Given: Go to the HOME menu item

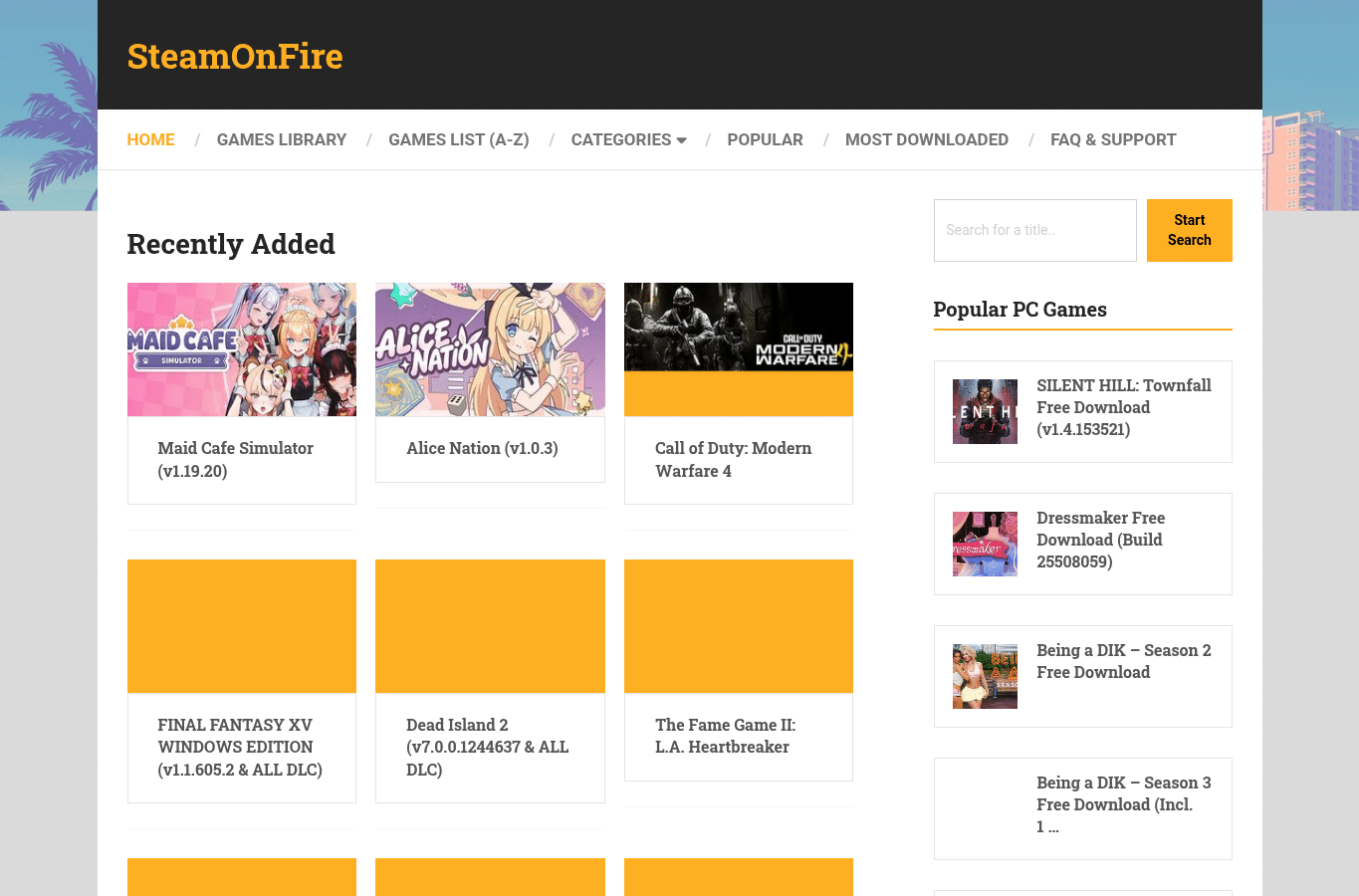Looking at the screenshot, I should tap(151, 139).
